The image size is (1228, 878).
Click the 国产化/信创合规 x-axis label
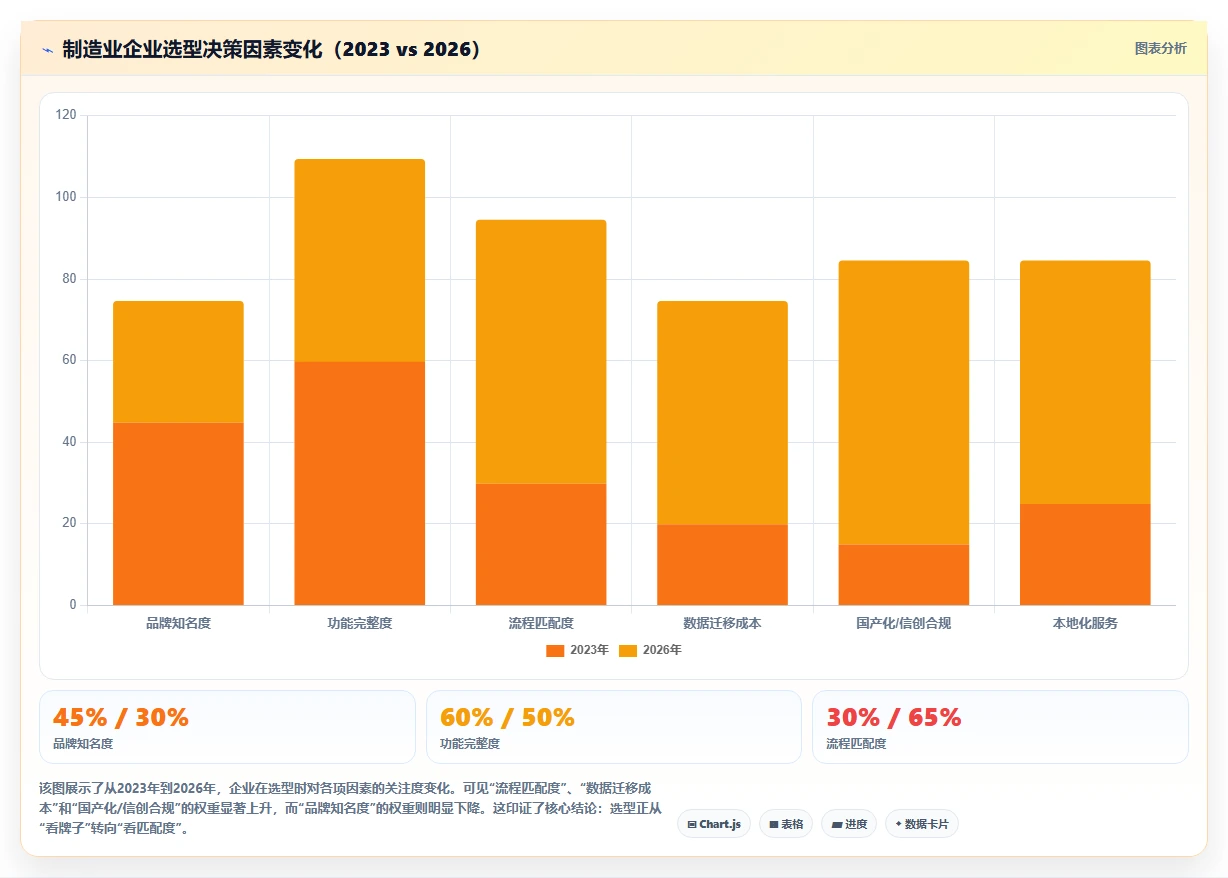pyautogui.click(x=904, y=623)
